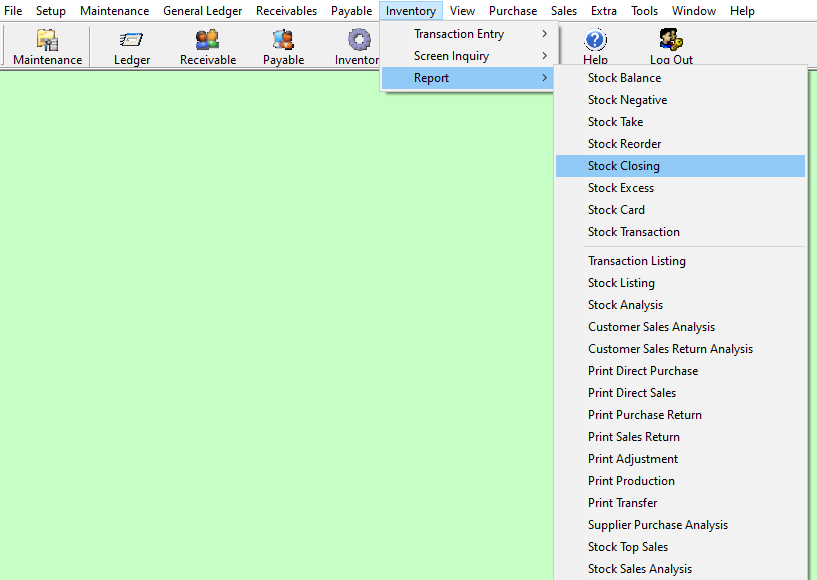Screen dimensions: 817x580
Task: Open the Stock Negative report
Action: [680, 100]
